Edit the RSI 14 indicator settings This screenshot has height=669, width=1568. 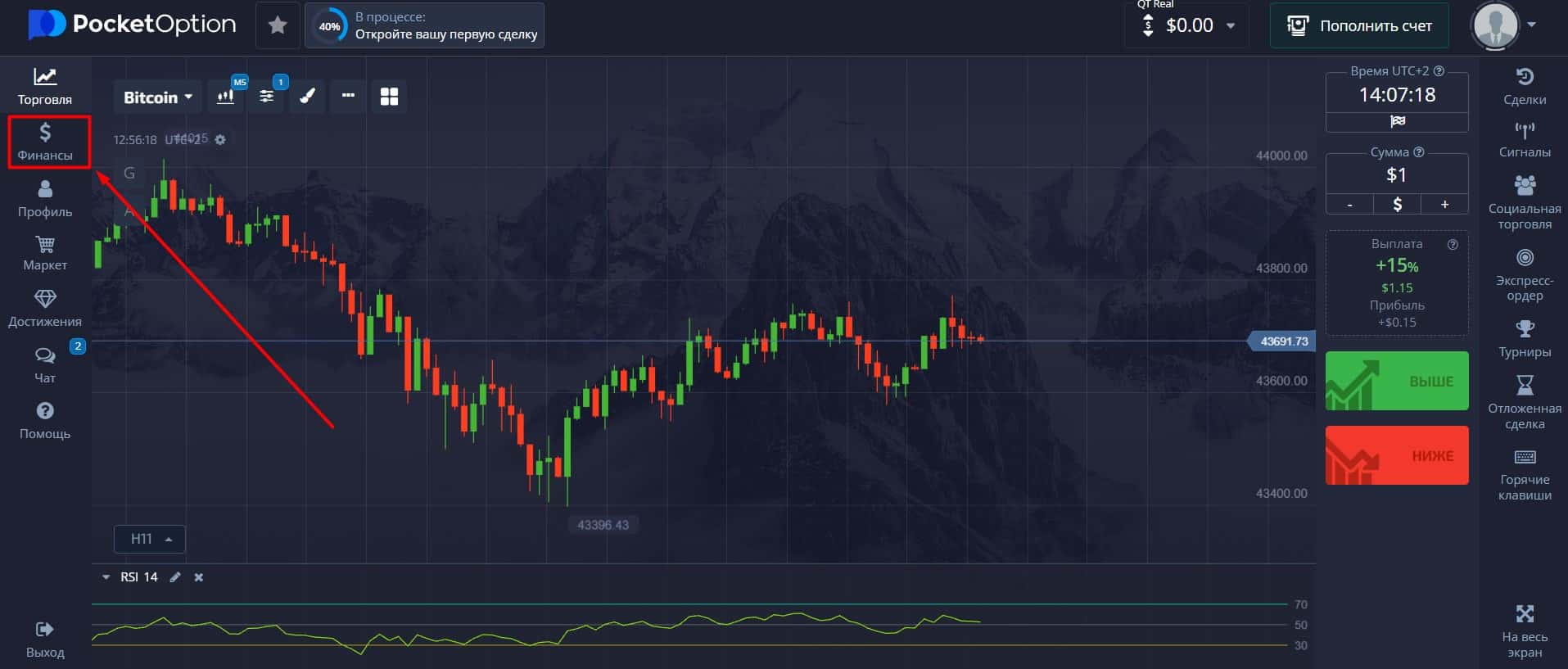[174, 577]
